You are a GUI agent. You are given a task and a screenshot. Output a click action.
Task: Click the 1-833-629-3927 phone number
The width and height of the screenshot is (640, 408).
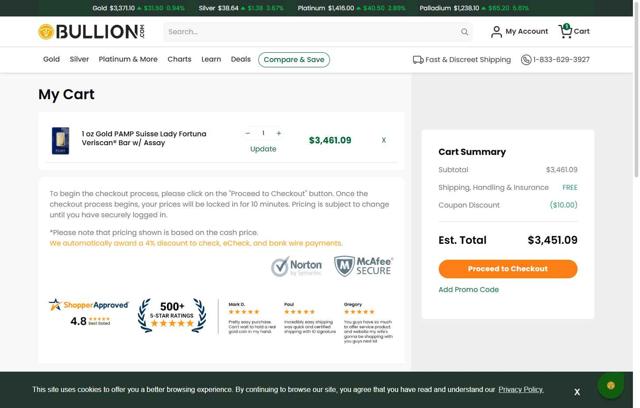pyautogui.click(x=561, y=60)
